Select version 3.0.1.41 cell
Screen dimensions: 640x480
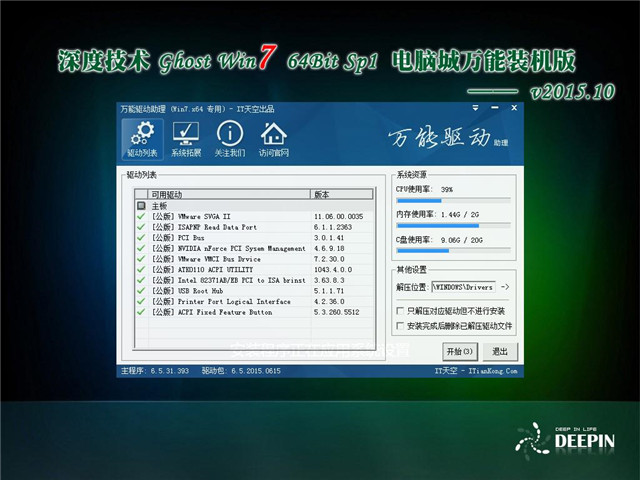click(x=329, y=238)
